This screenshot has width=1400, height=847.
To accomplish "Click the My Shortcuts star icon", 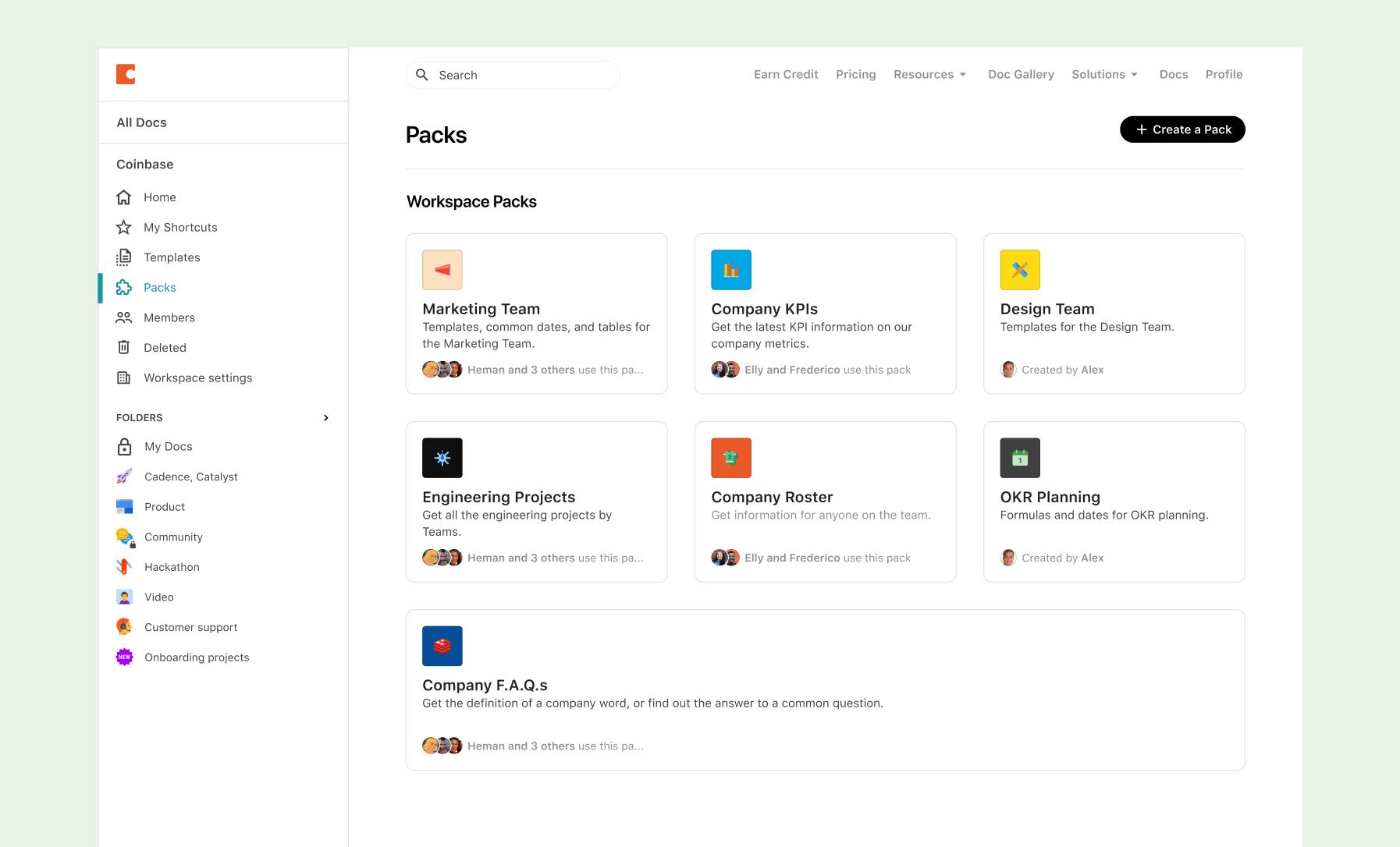I will click(123, 227).
